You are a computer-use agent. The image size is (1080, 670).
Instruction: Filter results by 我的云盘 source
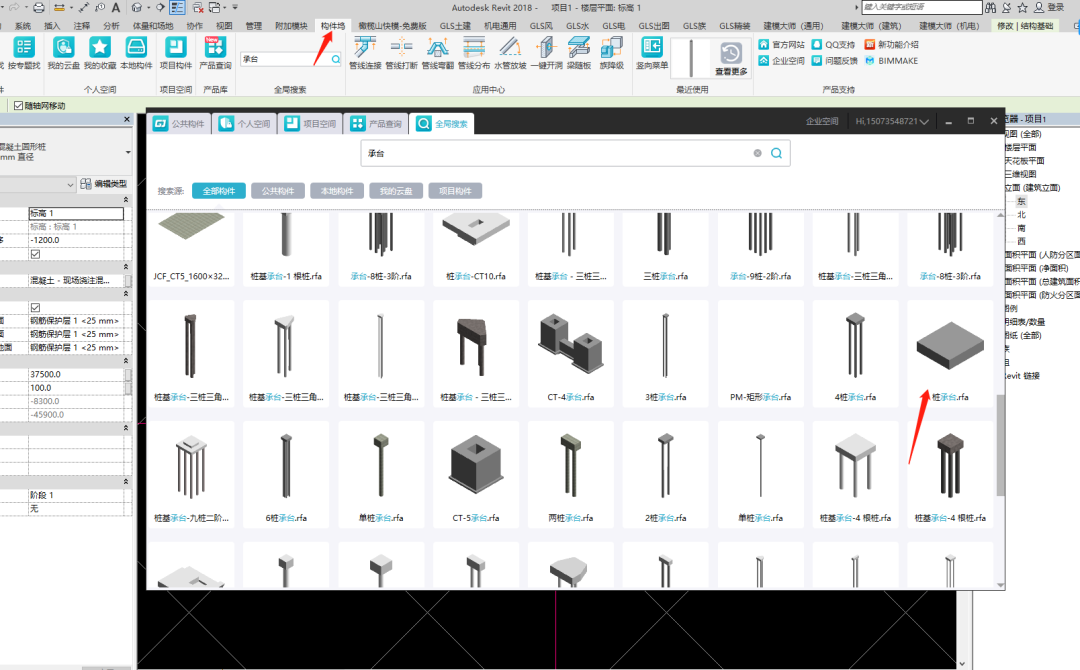396,191
